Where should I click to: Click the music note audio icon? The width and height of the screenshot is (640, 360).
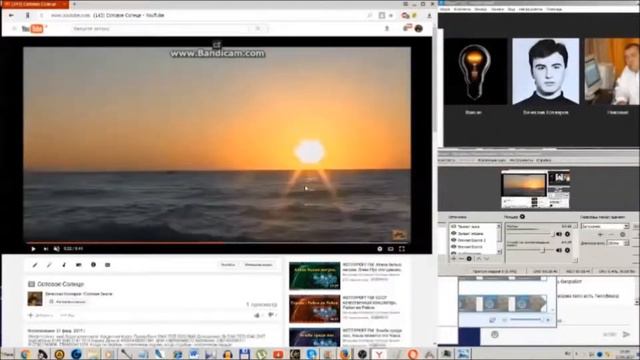click(64, 265)
